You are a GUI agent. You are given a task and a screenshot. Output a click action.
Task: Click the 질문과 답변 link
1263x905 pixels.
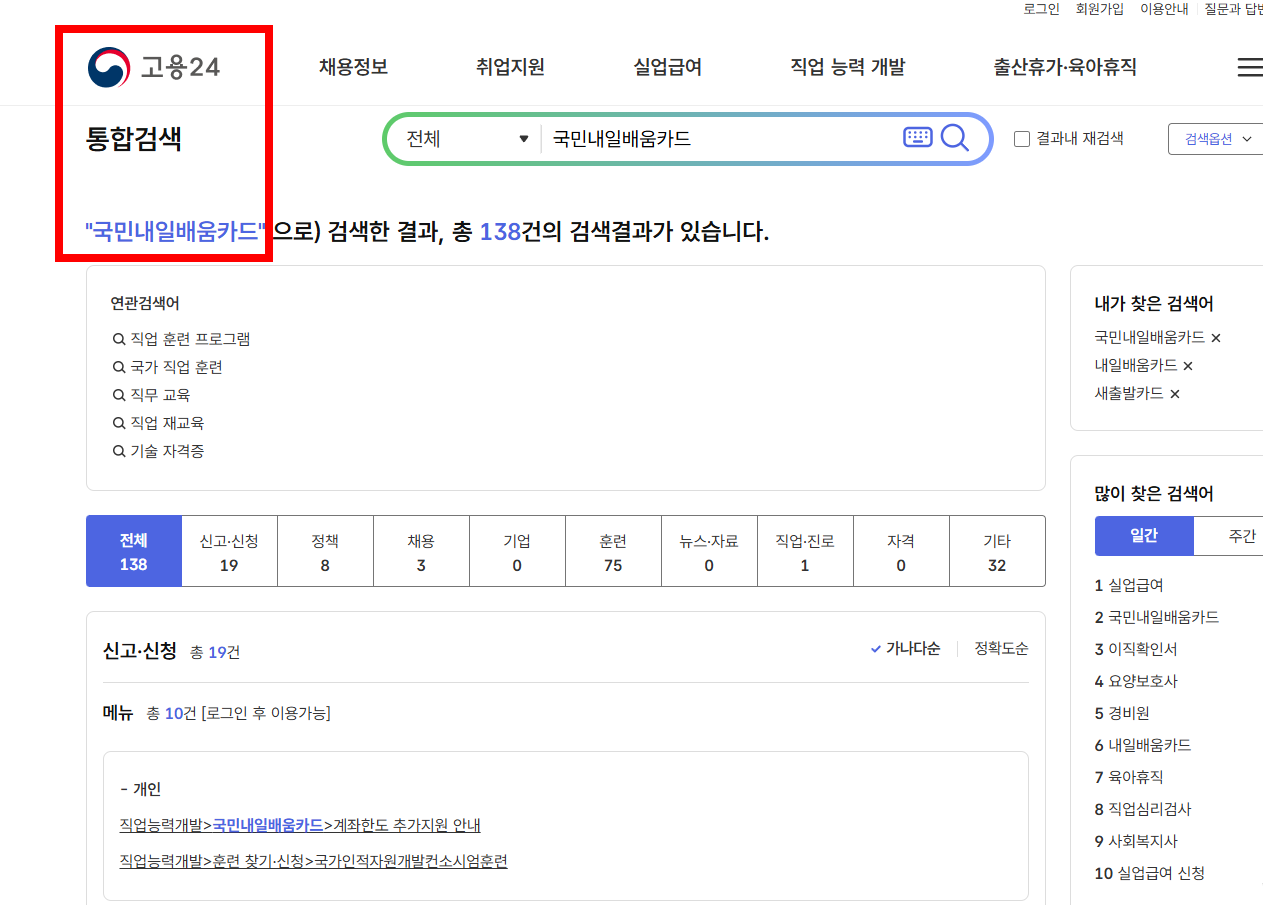point(1233,9)
